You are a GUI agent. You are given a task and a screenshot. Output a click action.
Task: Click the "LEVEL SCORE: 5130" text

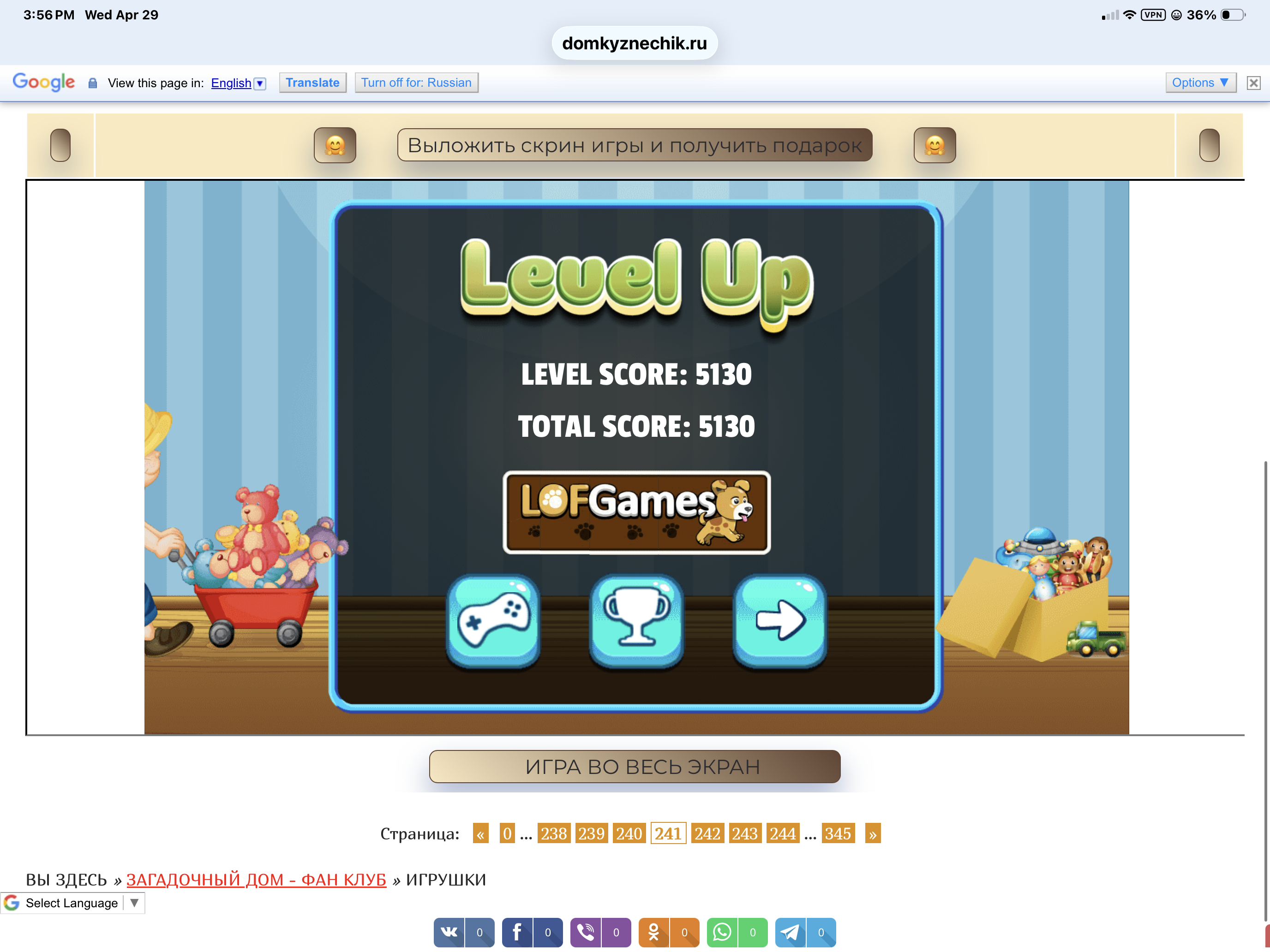click(636, 374)
